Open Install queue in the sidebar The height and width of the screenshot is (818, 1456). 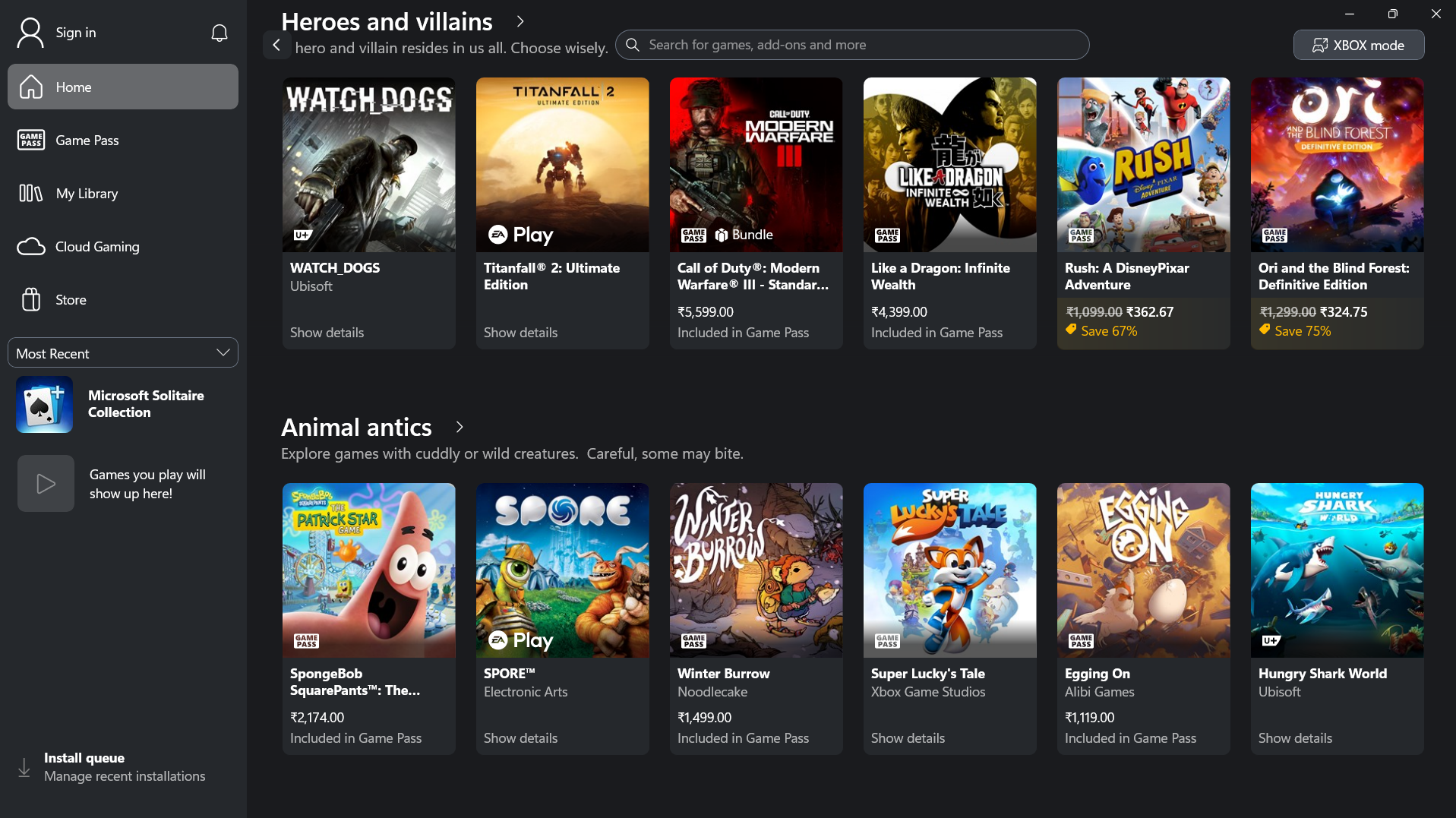[123, 767]
